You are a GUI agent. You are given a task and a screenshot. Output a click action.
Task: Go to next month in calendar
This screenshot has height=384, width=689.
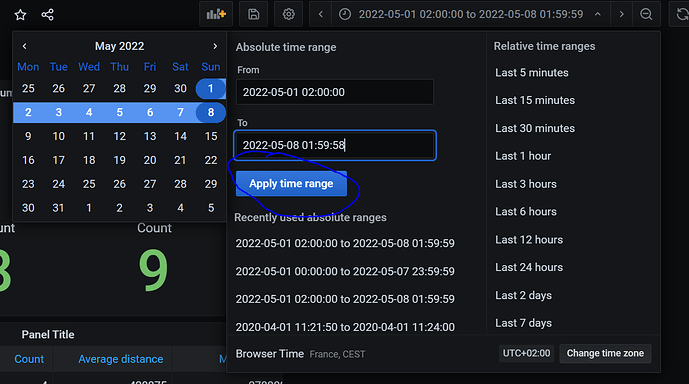click(215, 46)
